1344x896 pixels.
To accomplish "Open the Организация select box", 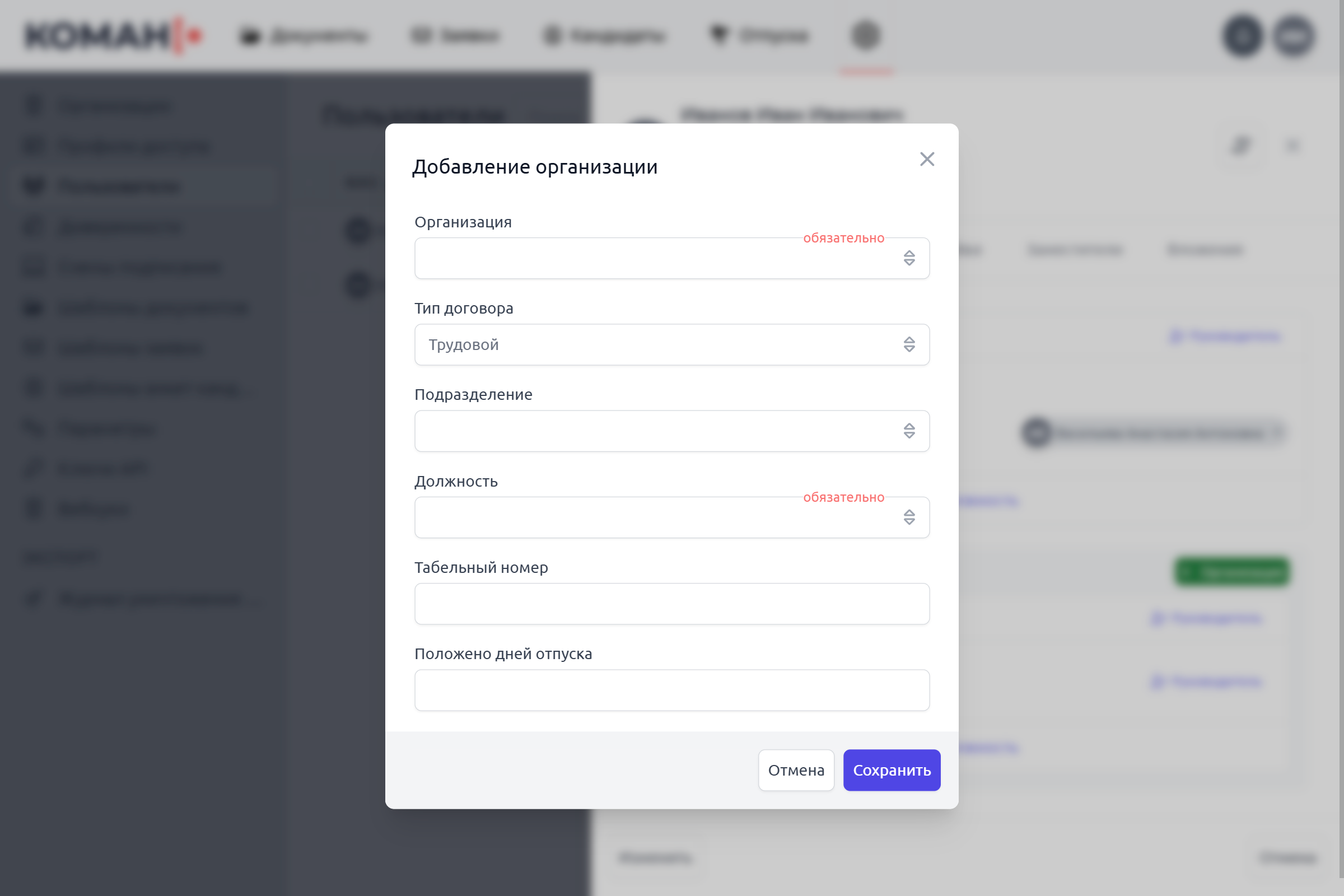I will click(657, 258).
